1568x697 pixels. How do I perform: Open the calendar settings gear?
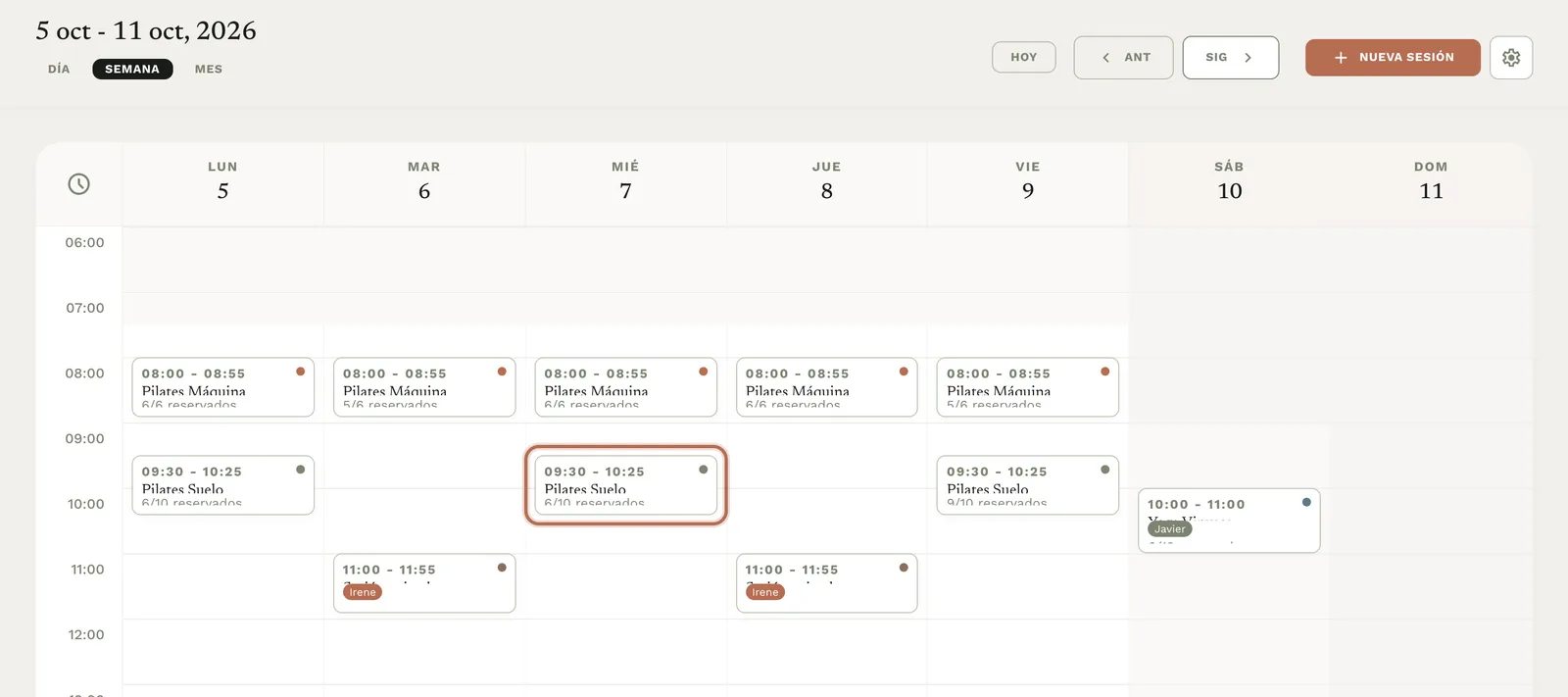click(x=1511, y=58)
